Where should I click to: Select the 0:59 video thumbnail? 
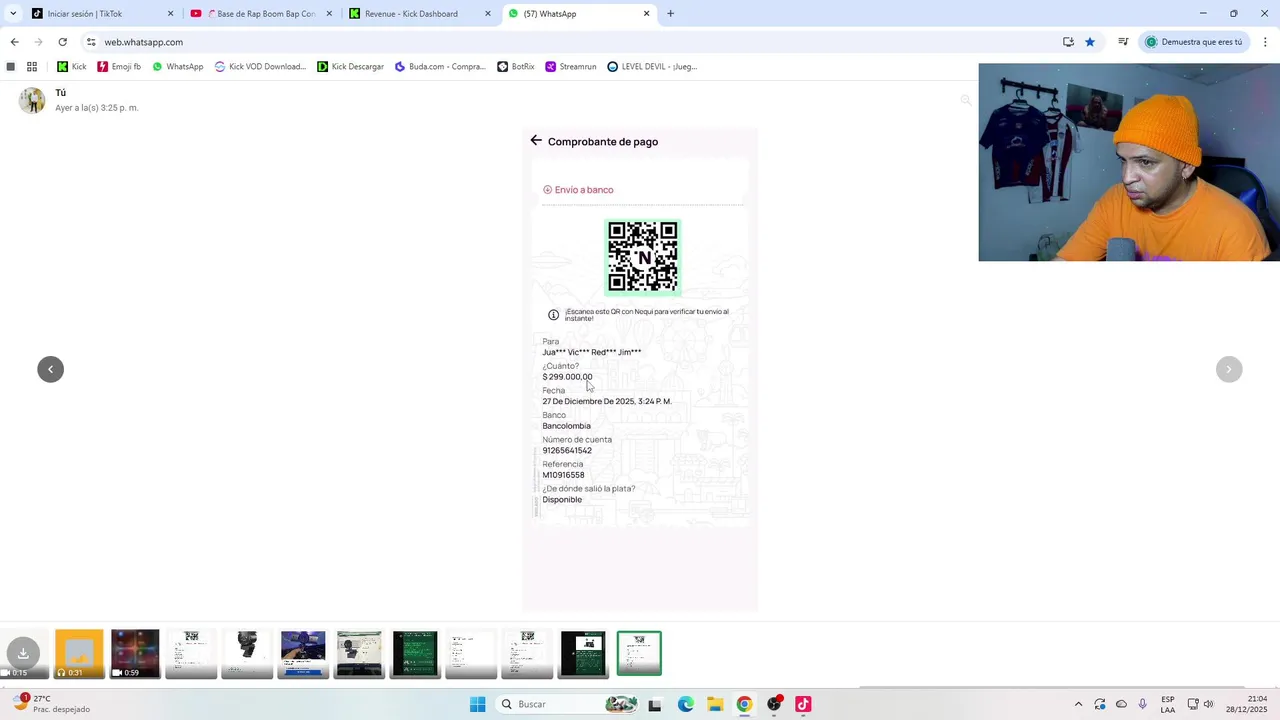(135, 654)
